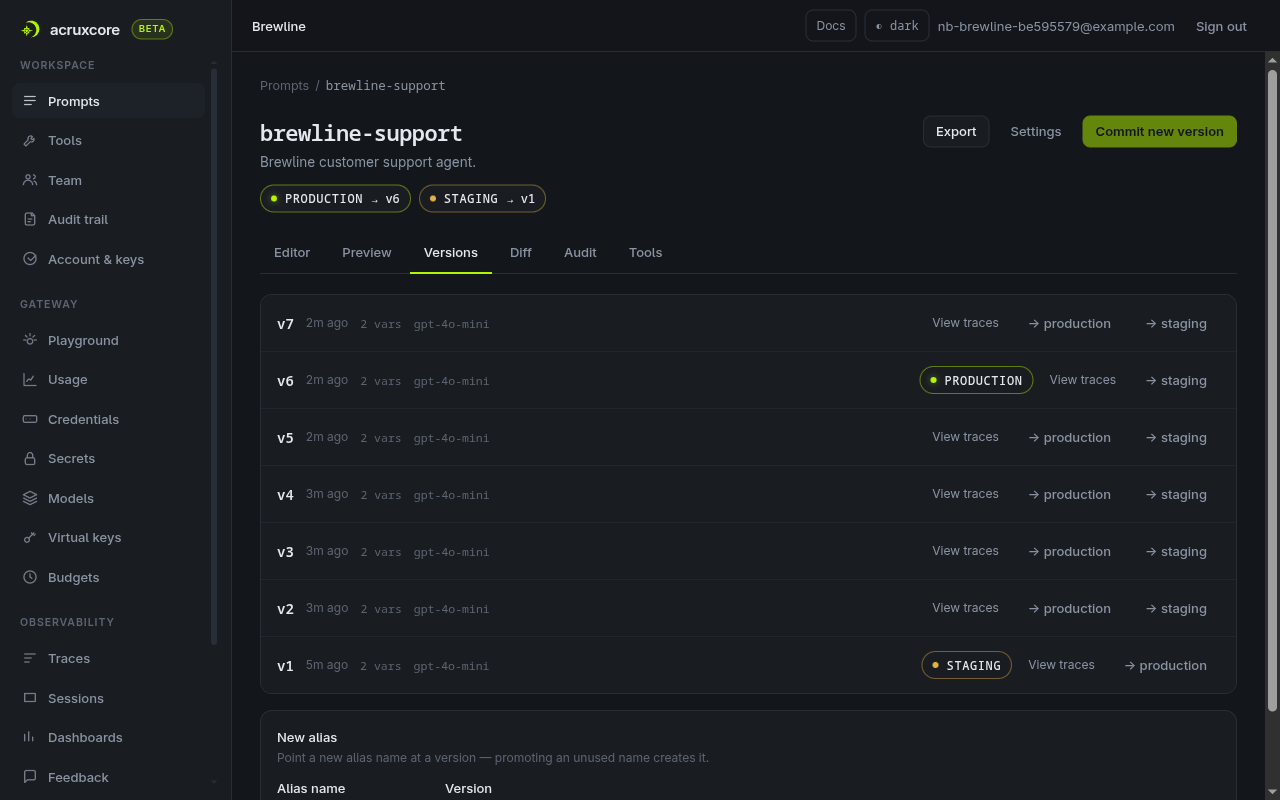Click the PRODUCTION → v6 alias badge
Image resolution: width=1280 pixels, height=800 pixels.
(335, 199)
